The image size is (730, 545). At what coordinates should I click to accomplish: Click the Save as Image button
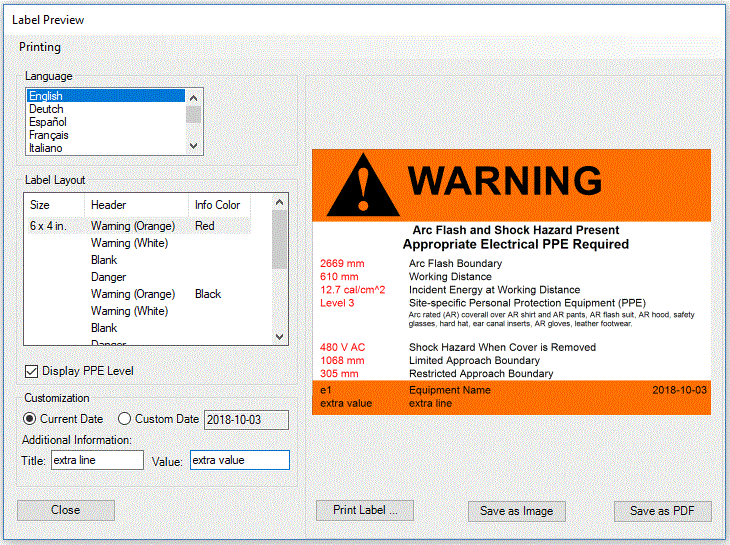click(x=517, y=511)
